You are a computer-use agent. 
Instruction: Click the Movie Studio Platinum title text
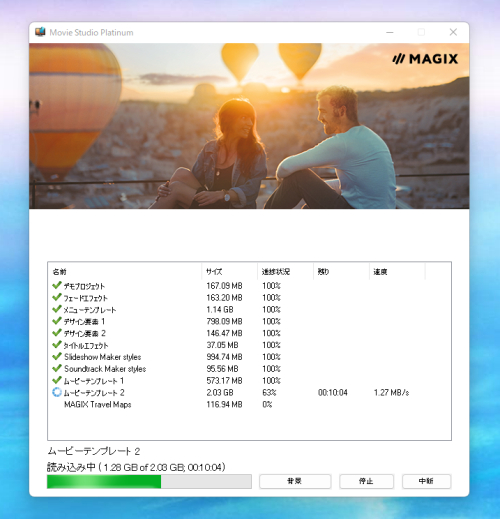[x=91, y=32]
